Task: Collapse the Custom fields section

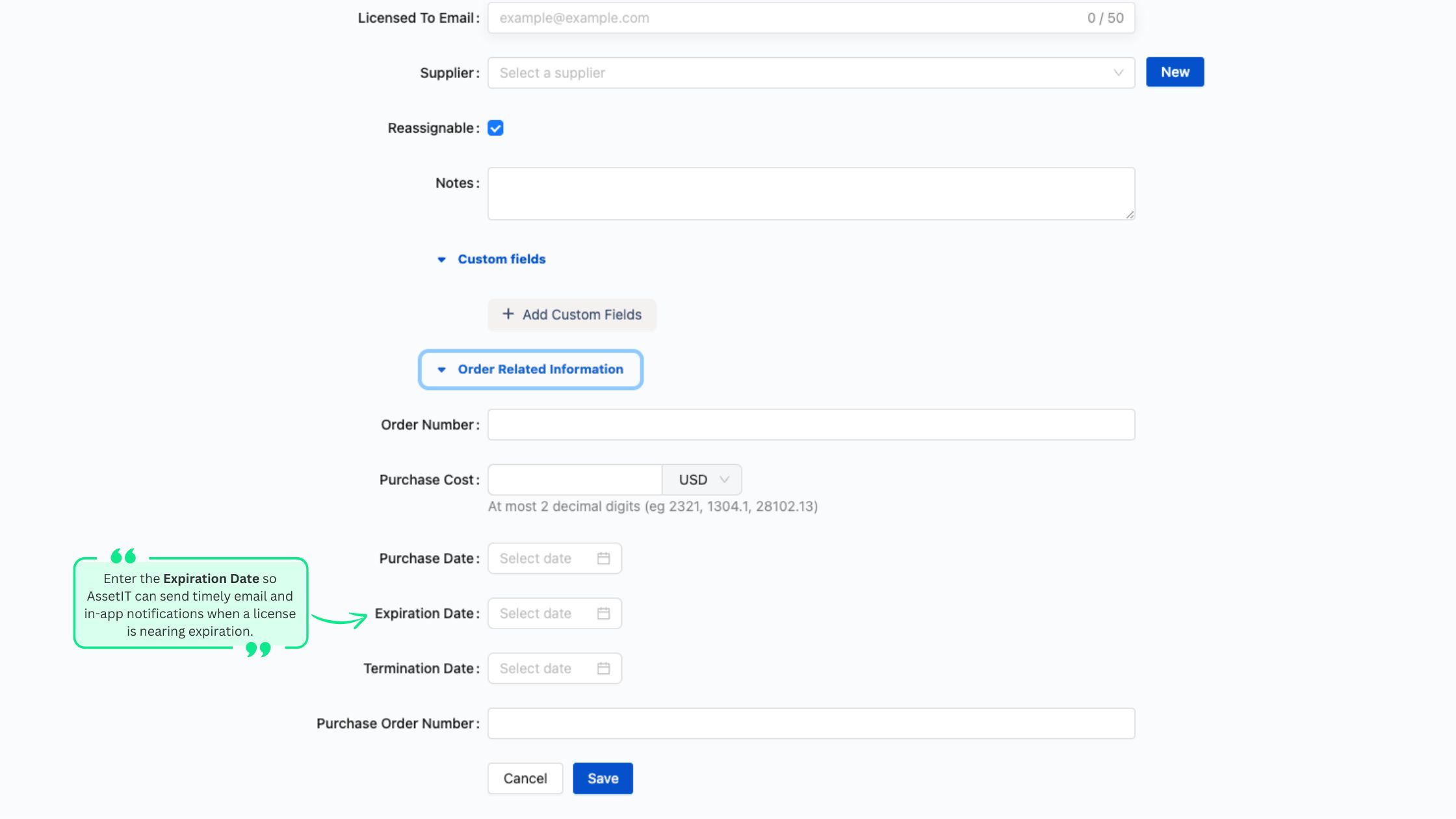Action: (x=501, y=259)
